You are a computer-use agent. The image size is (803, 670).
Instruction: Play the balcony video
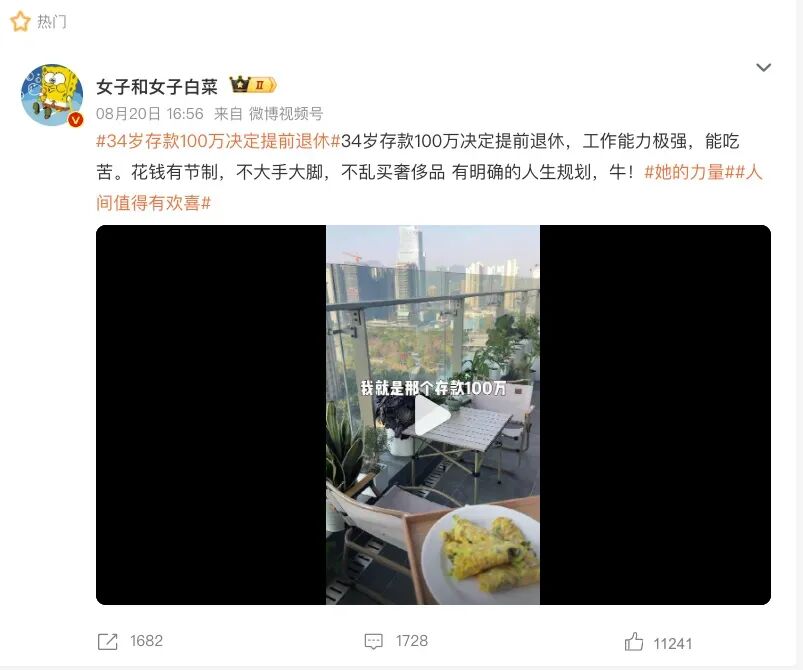pos(432,415)
